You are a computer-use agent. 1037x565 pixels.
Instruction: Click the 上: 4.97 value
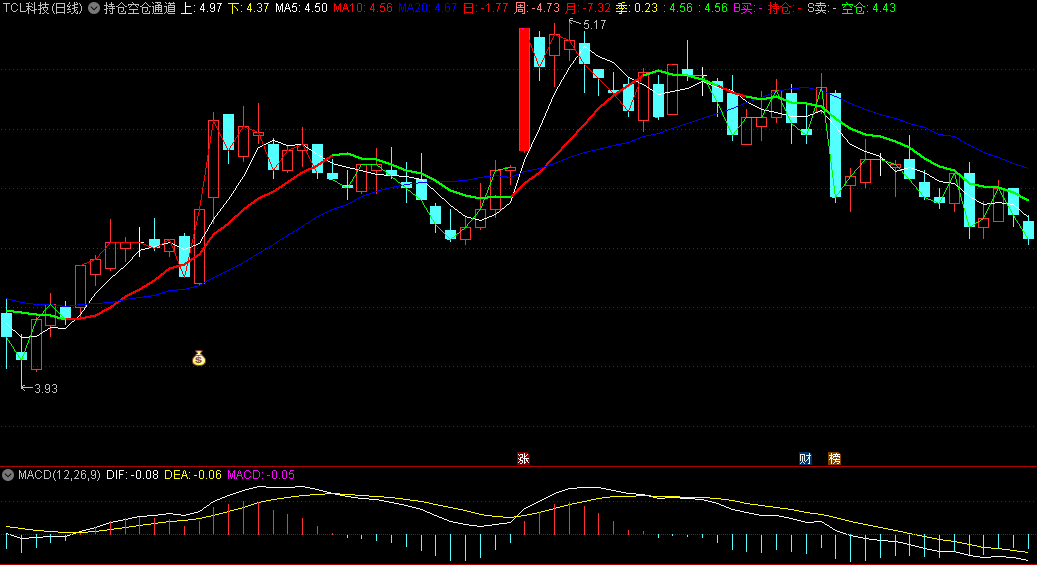[201, 8]
